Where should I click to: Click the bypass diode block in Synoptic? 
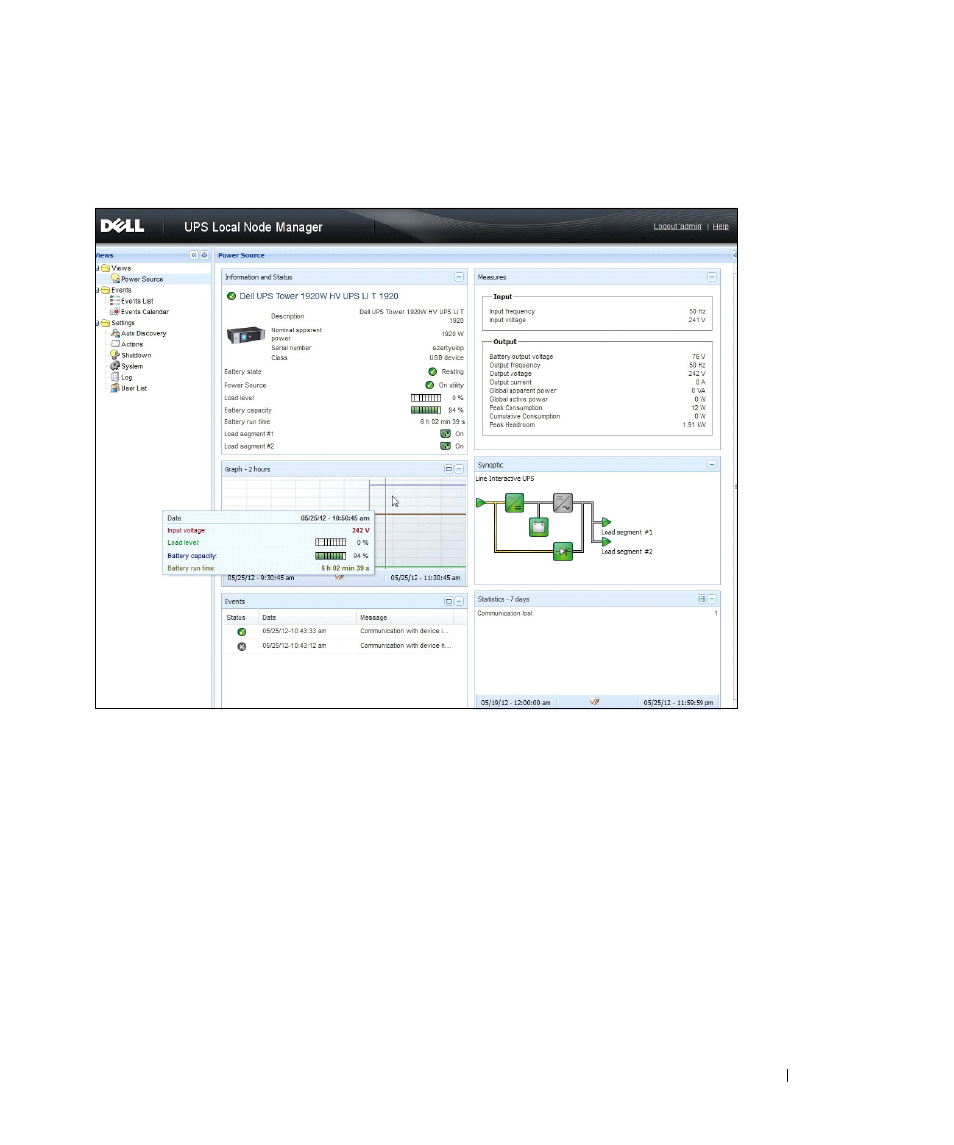point(562,551)
